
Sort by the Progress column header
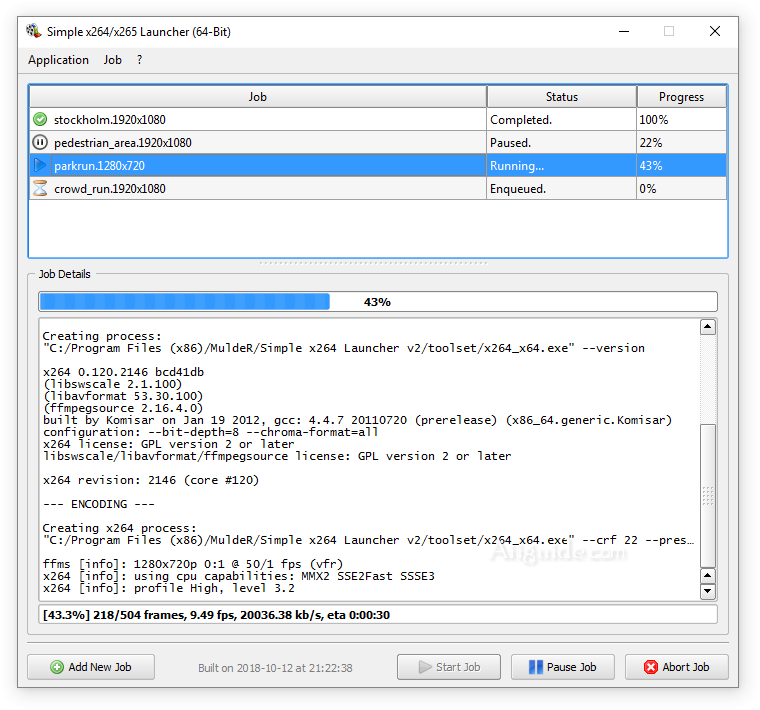click(681, 97)
